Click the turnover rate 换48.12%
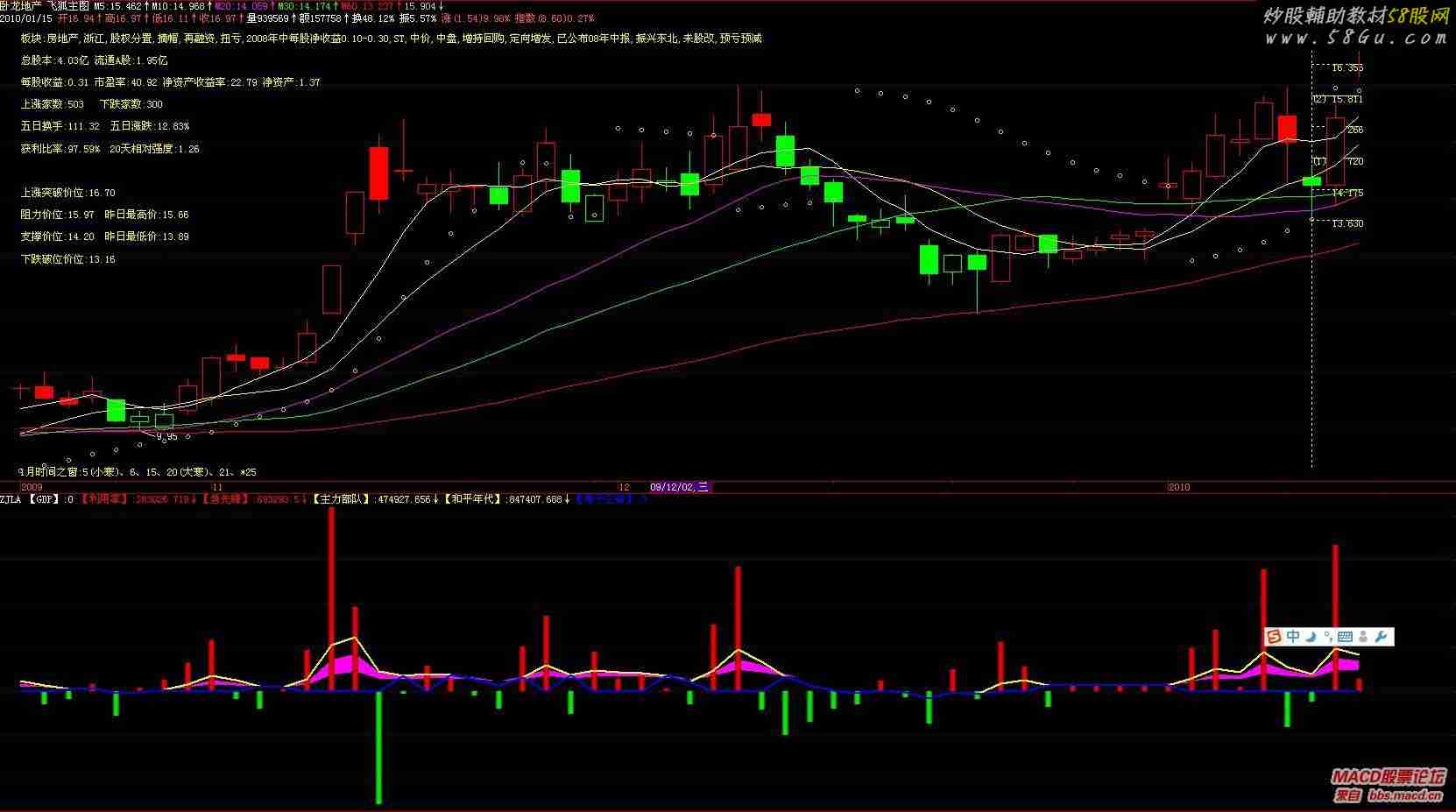The height and width of the screenshot is (812, 1456). (372, 18)
